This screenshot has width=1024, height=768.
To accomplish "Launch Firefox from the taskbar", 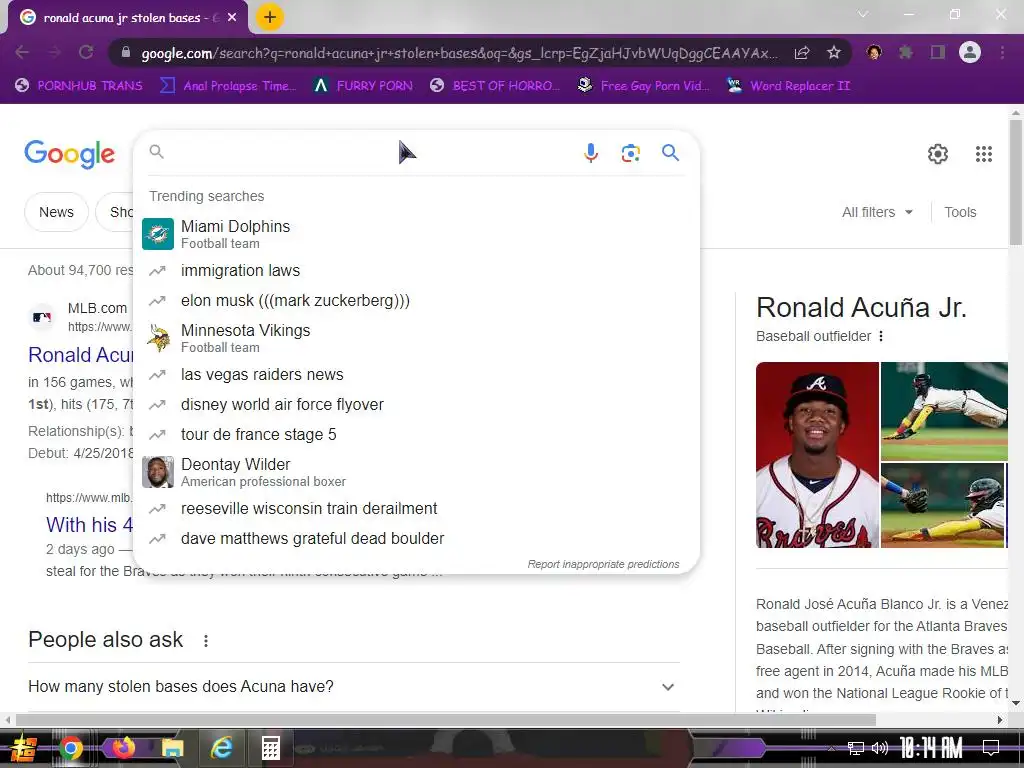I will tap(123, 748).
